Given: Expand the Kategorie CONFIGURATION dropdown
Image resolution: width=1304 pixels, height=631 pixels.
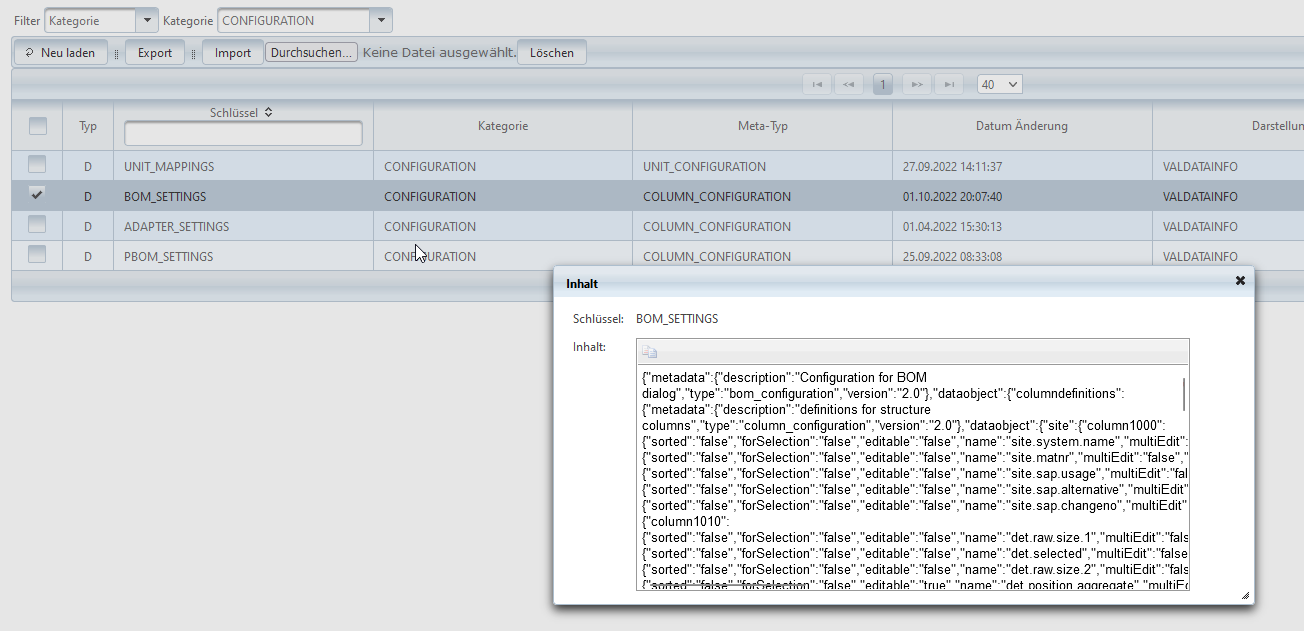Looking at the screenshot, I should pyautogui.click(x=304, y=20).
